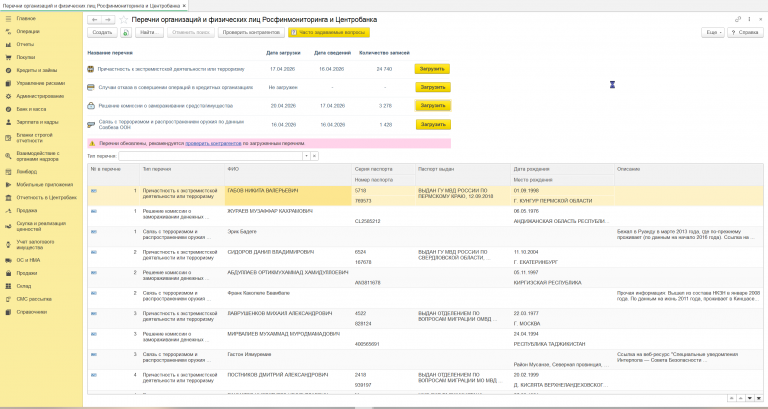
Task: Select row ГАБОВ НИКИТА ВАЛЕРЬЕВИЧ
Action: pos(425,195)
